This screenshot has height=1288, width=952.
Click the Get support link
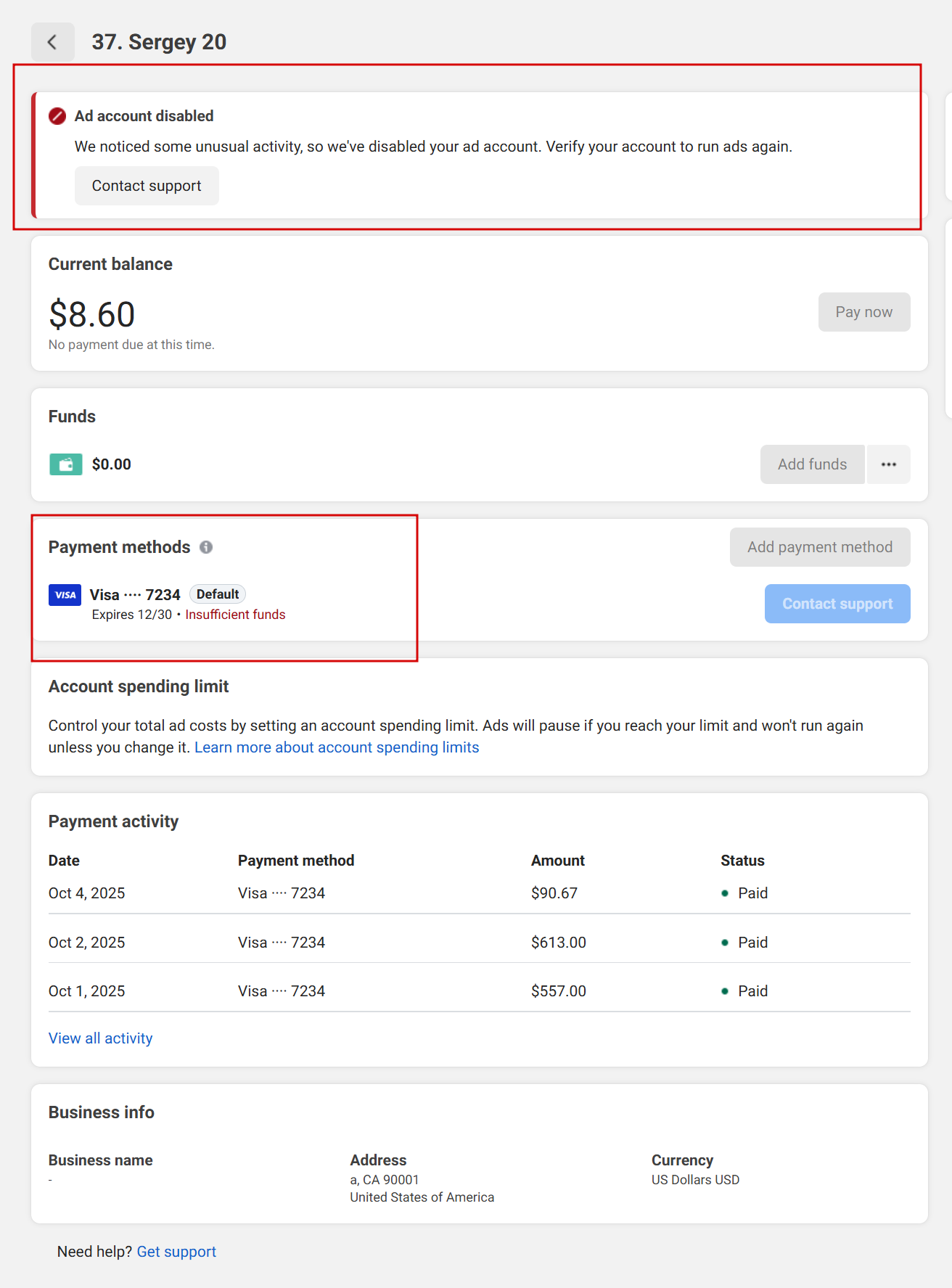coord(176,1252)
